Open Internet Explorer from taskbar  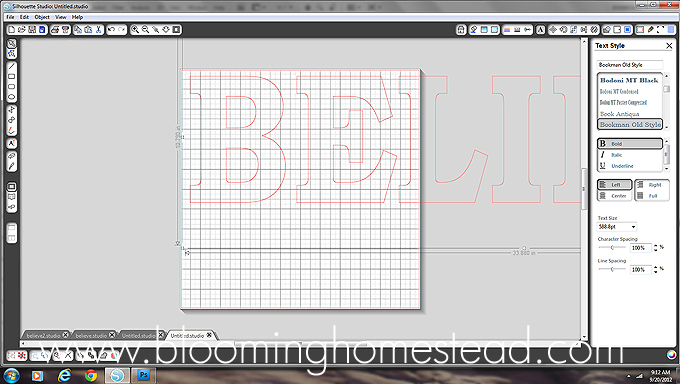[x=64, y=375]
